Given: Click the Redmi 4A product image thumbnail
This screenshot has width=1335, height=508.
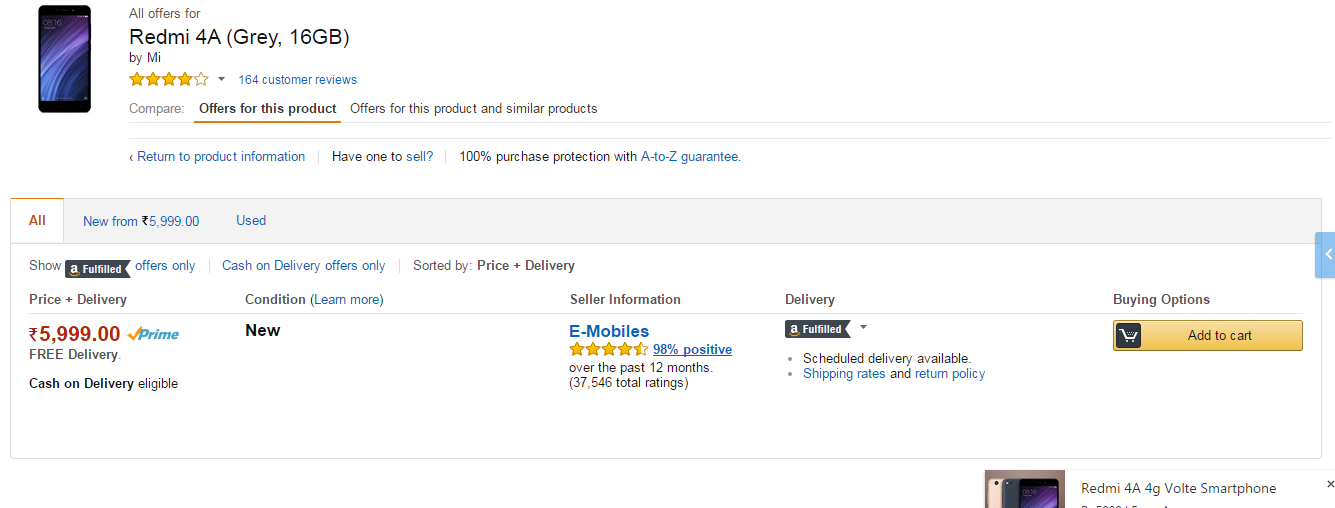Looking at the screenshot, I should click(x=64, y=59).
